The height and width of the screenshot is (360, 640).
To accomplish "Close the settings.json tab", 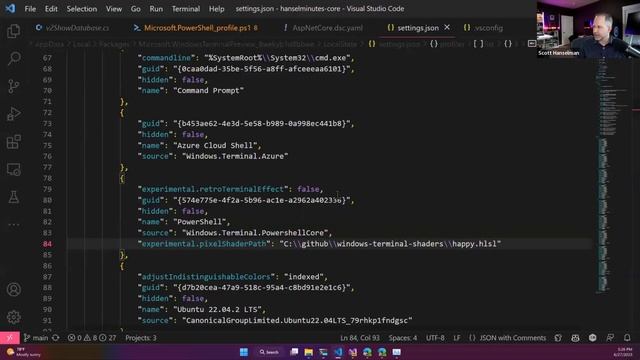I will (447, 27).
